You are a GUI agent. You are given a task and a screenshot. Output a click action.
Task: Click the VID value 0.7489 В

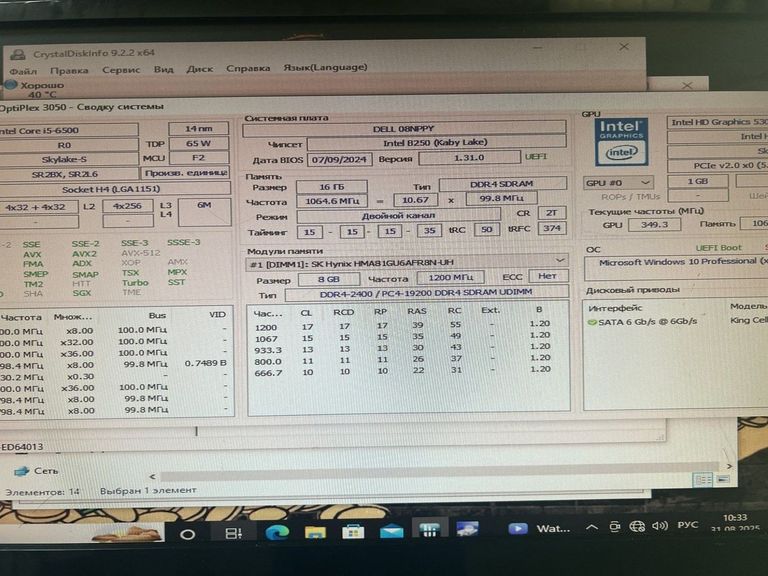tap(205, 364)
